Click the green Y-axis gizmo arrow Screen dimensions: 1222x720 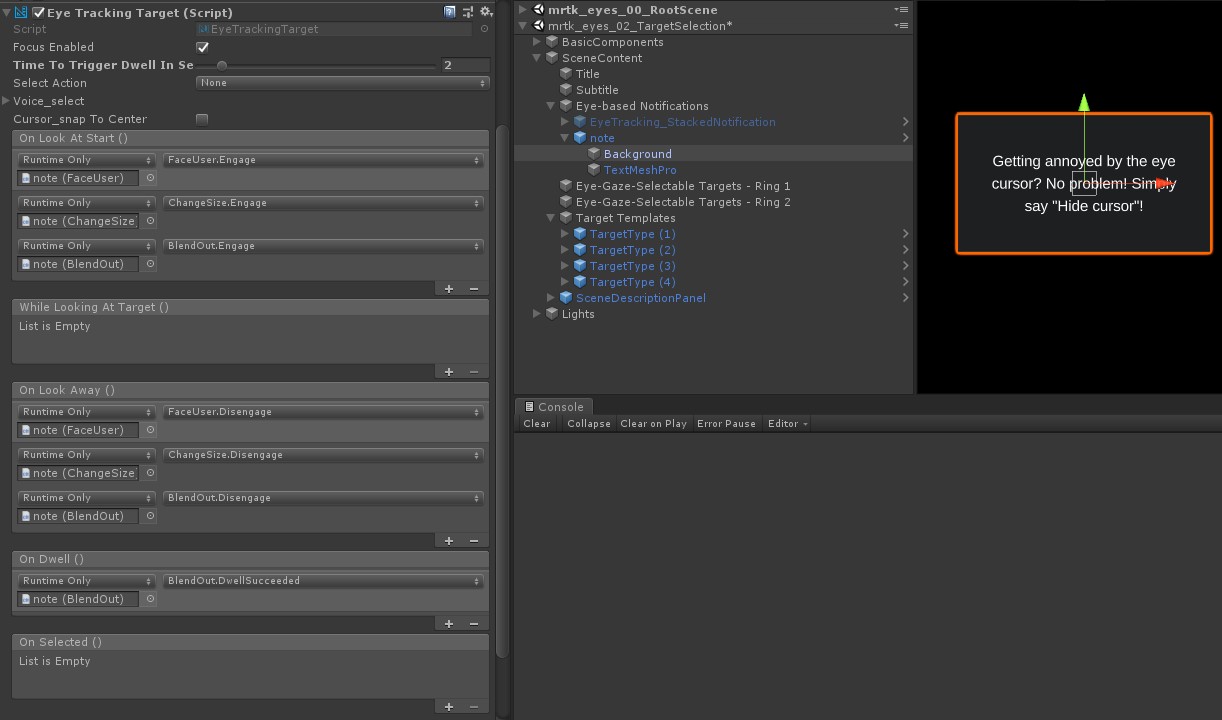(1084, 102)
